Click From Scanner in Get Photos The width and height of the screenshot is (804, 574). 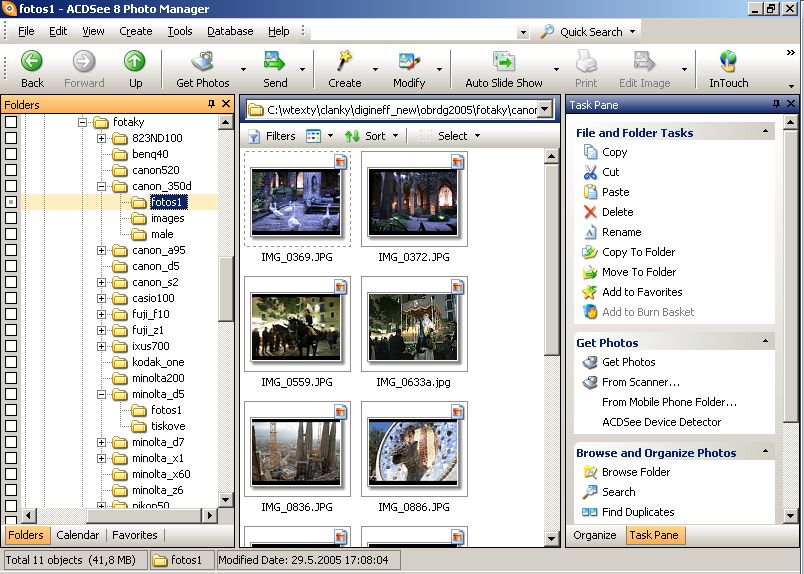click(640, 382)
